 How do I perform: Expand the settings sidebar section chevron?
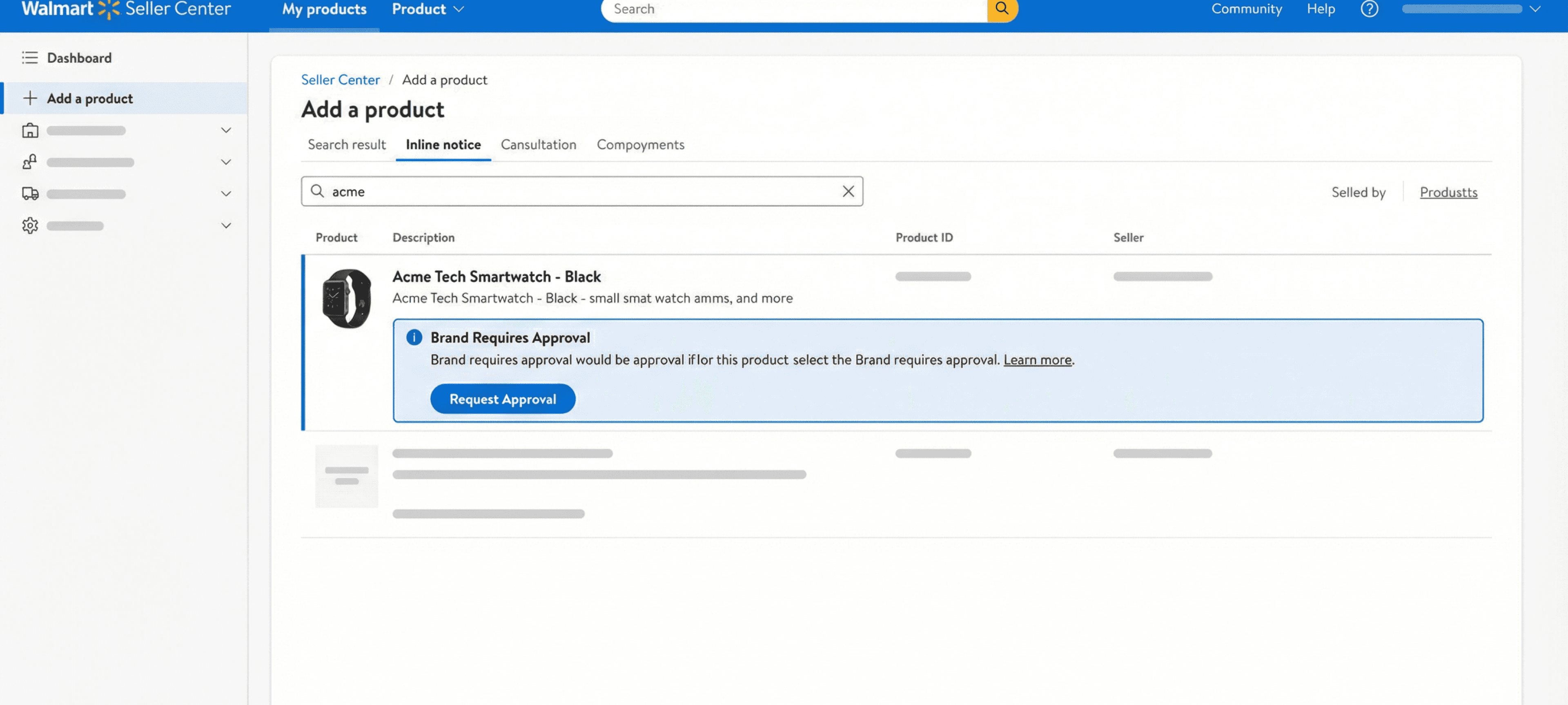226,226
